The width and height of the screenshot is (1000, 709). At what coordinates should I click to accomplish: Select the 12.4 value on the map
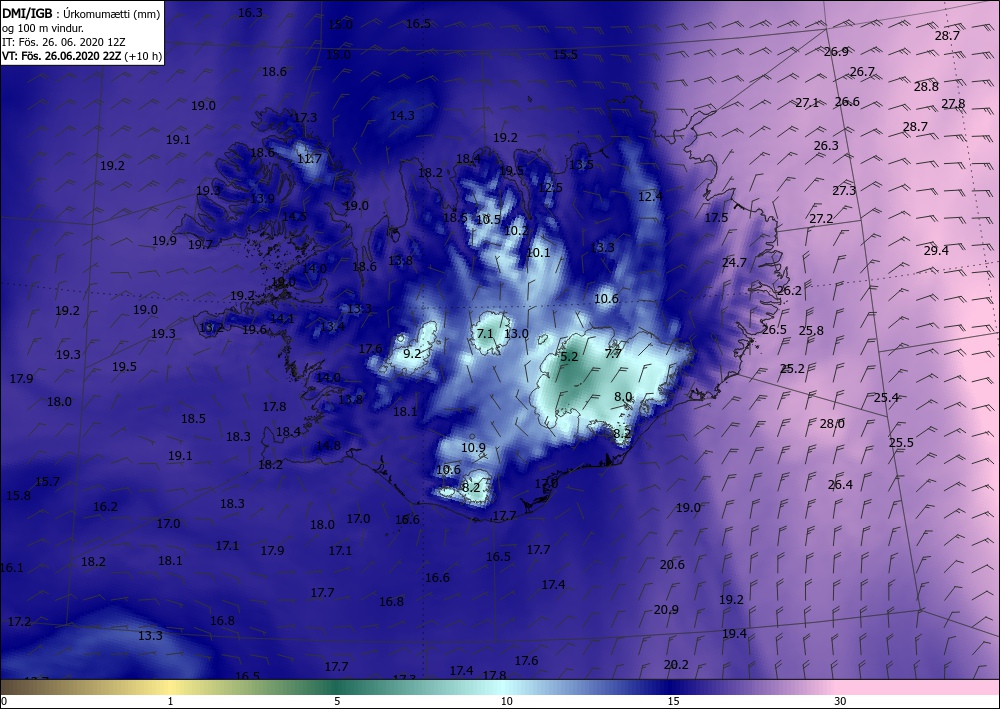tap(650, 196)
